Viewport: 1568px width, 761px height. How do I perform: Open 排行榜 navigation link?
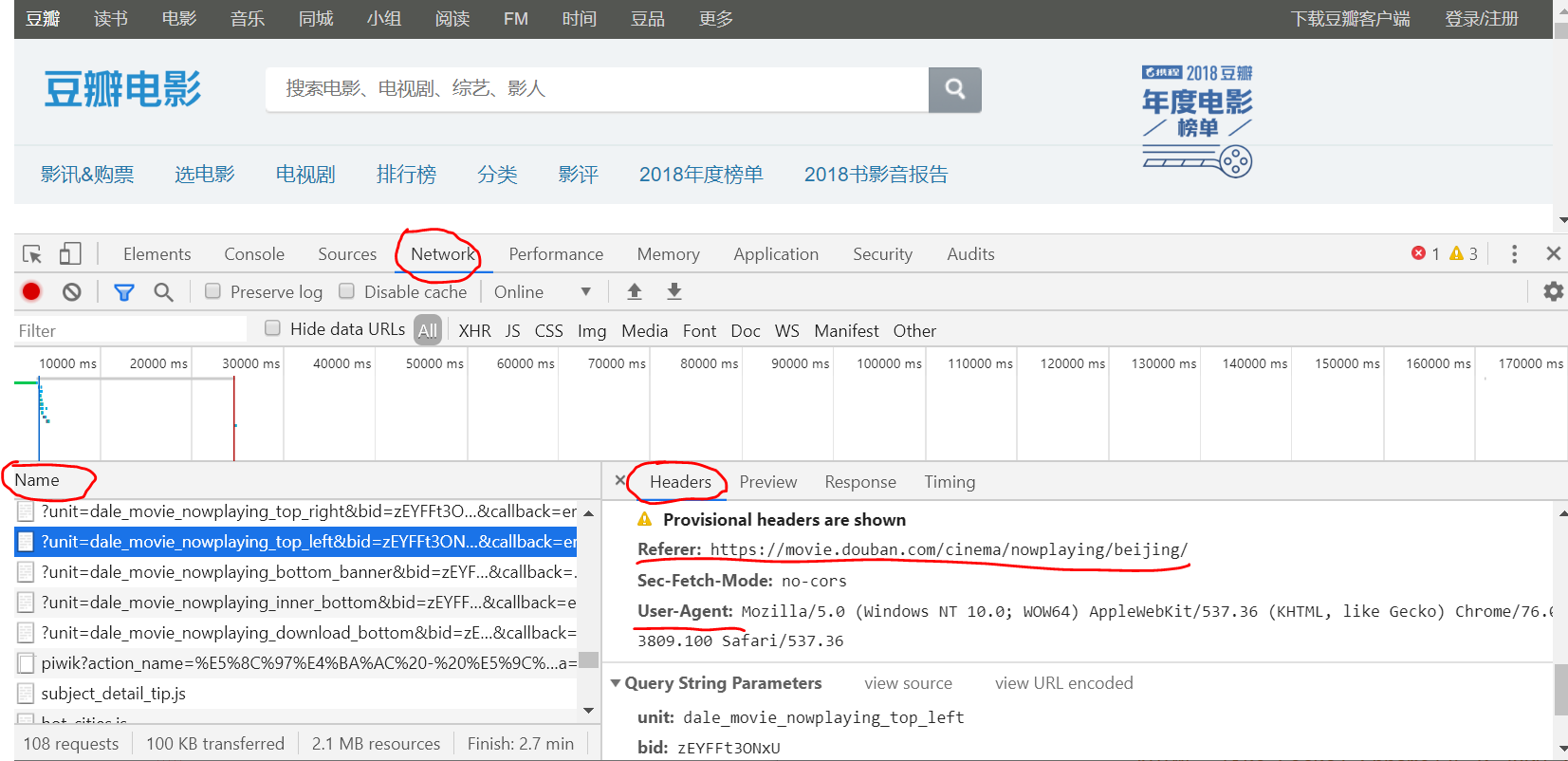pos(406,175)
